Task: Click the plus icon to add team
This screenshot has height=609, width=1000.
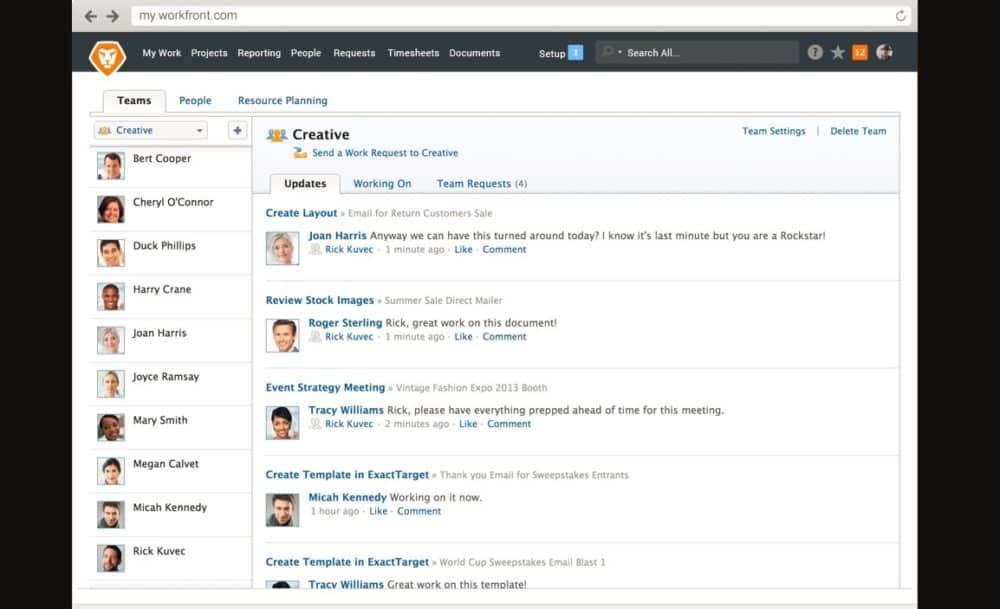Action: point(237,130)
